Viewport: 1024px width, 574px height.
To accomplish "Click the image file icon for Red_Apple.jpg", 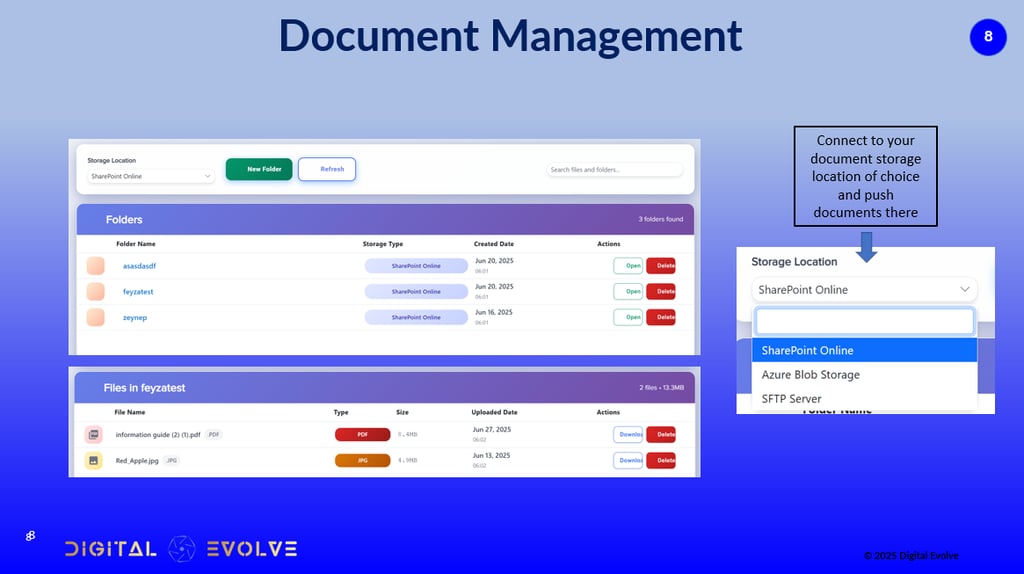I will click(x=93, y=460).
